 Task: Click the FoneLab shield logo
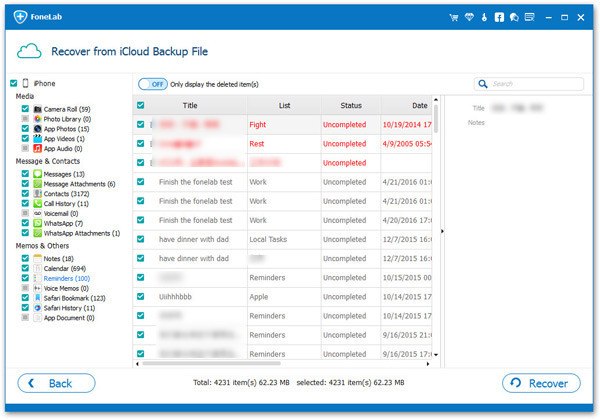(20, 16)
